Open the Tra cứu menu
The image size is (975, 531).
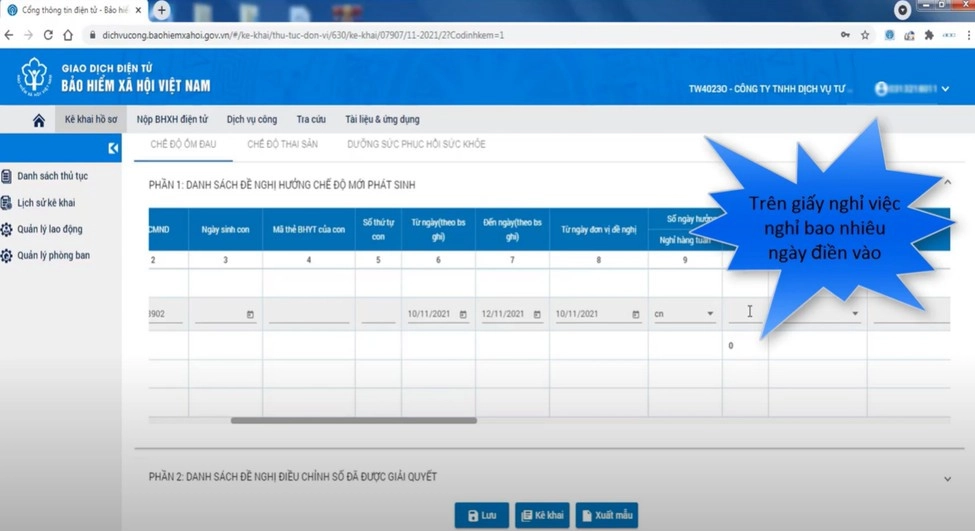311,119
